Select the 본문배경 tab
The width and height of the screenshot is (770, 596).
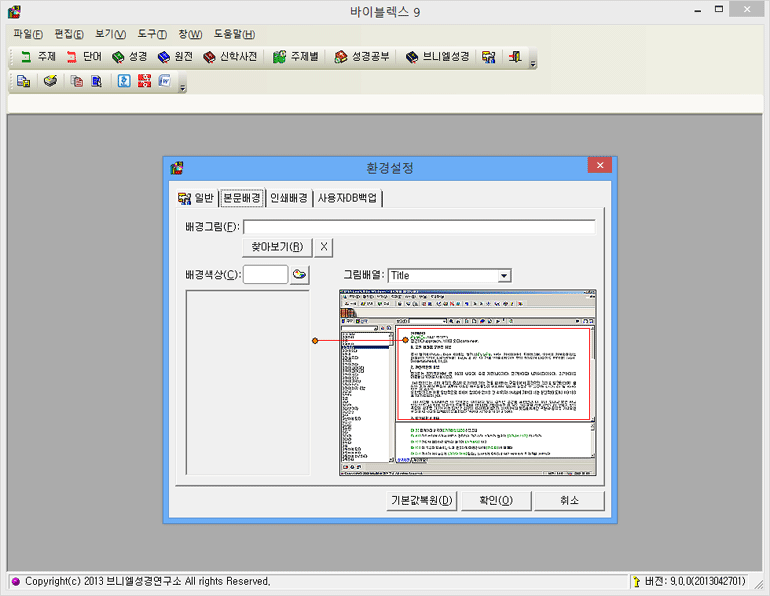point(242,198)
